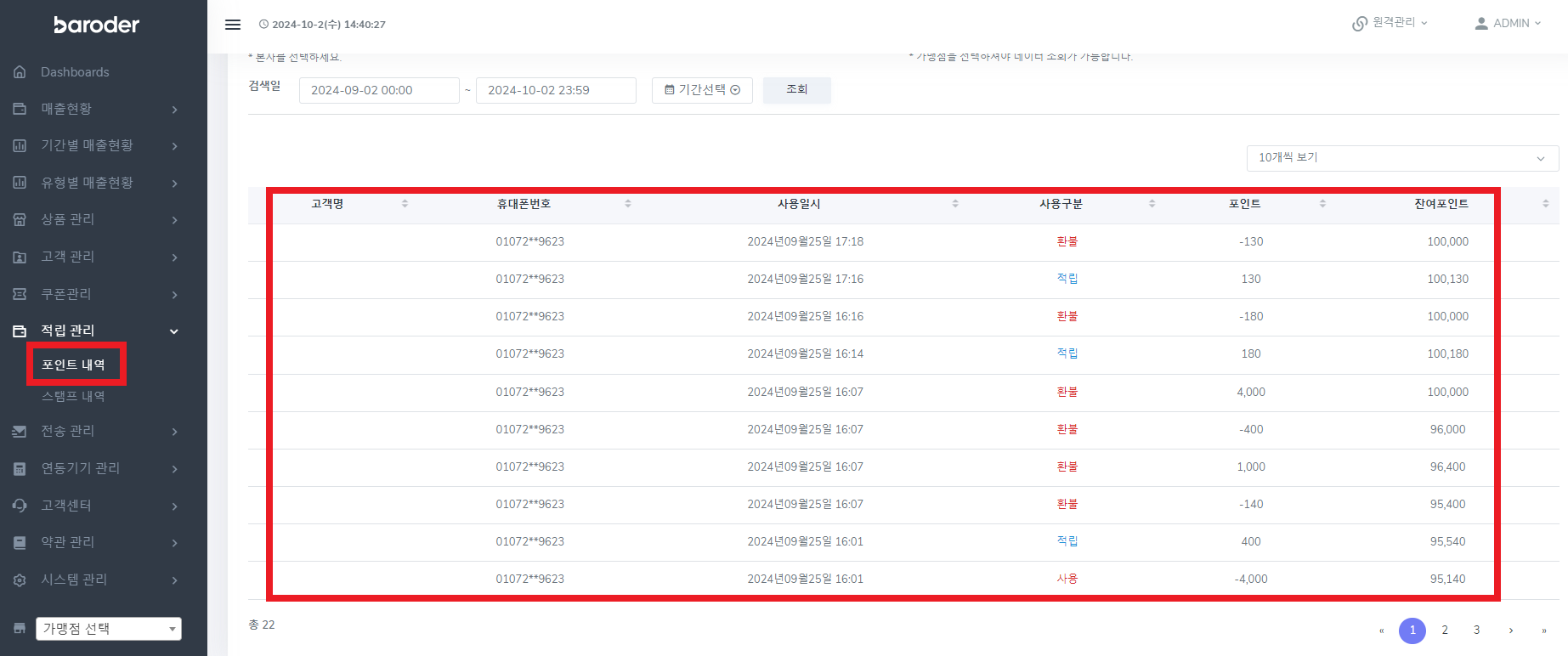Open the 10개씩 보기 page size dropdown
Image resolution: width=1568 pixels, height=656 pixels.
1402,158
